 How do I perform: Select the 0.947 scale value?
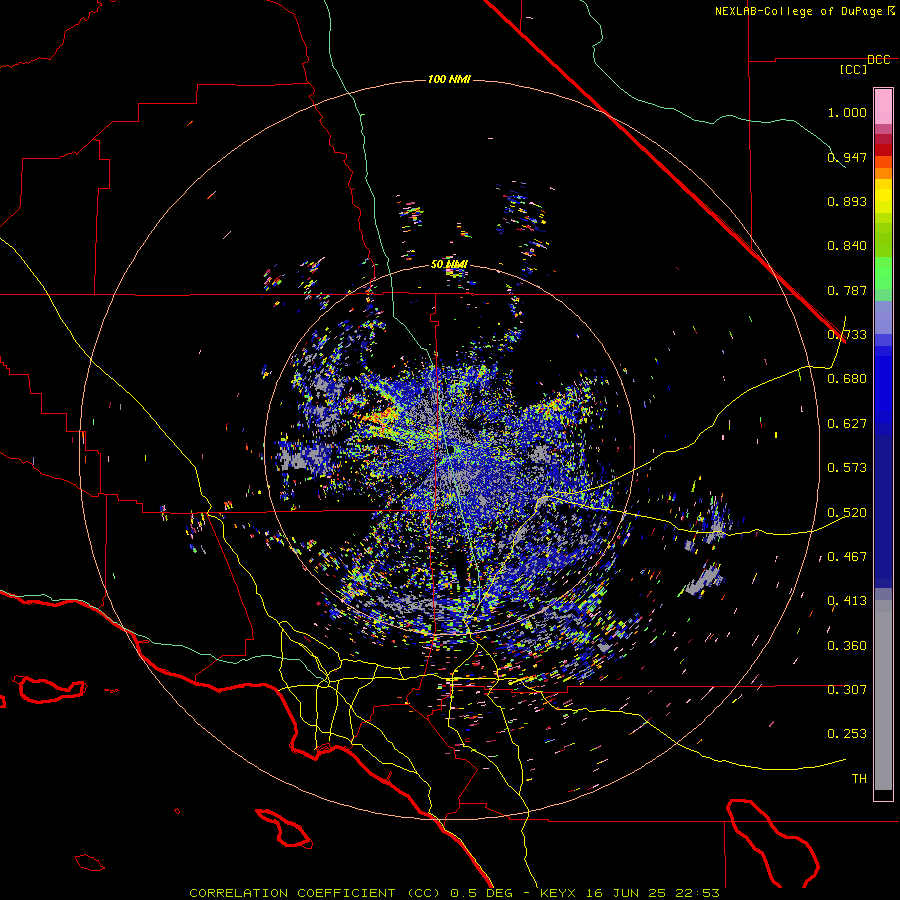pyautogui.click(x=847, y=157)
